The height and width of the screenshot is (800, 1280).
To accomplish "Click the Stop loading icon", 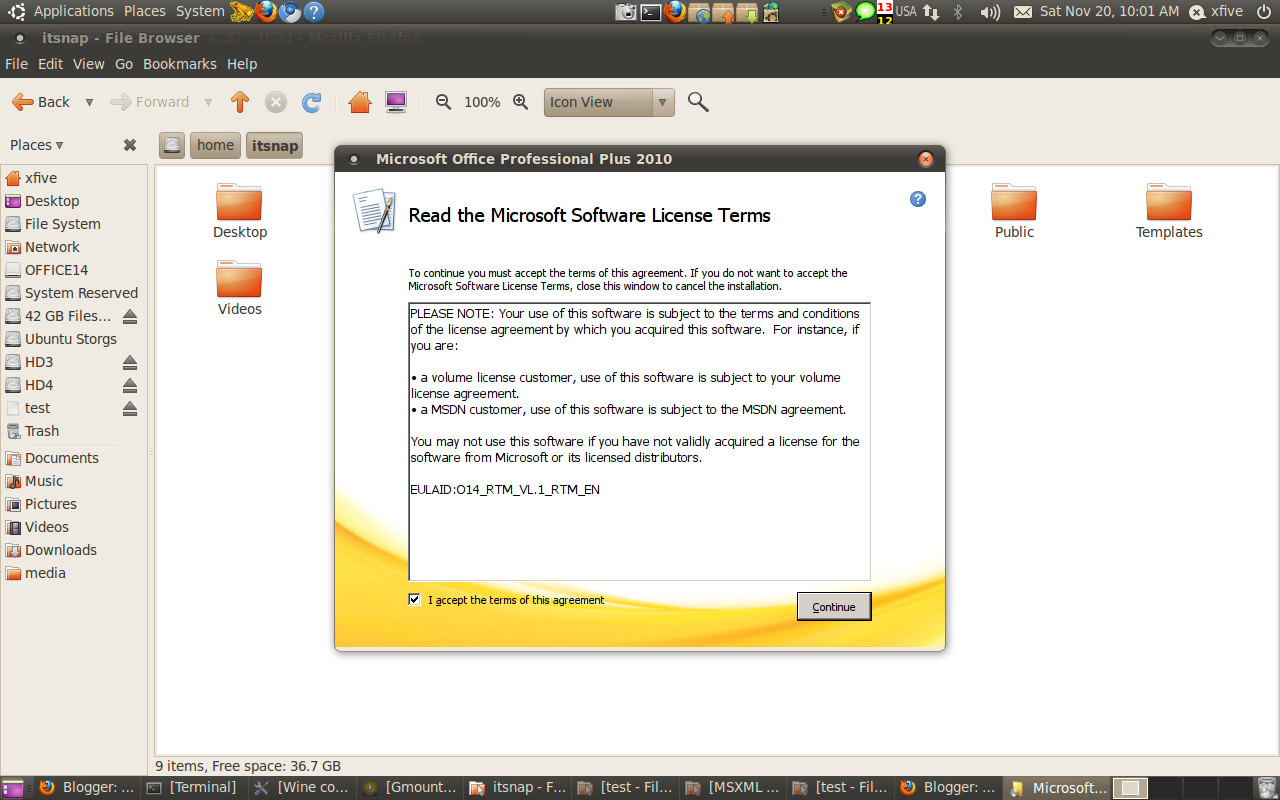I will click(276, 102).
